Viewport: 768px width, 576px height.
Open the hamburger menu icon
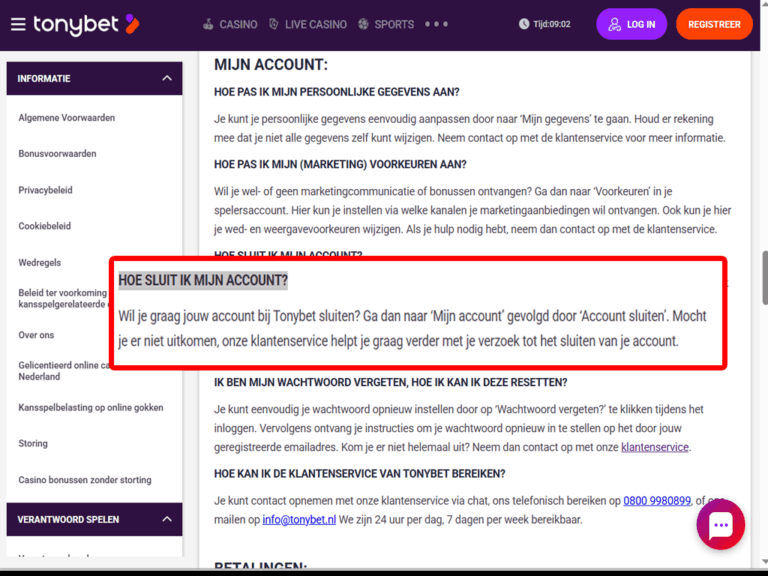pos(18,24)
